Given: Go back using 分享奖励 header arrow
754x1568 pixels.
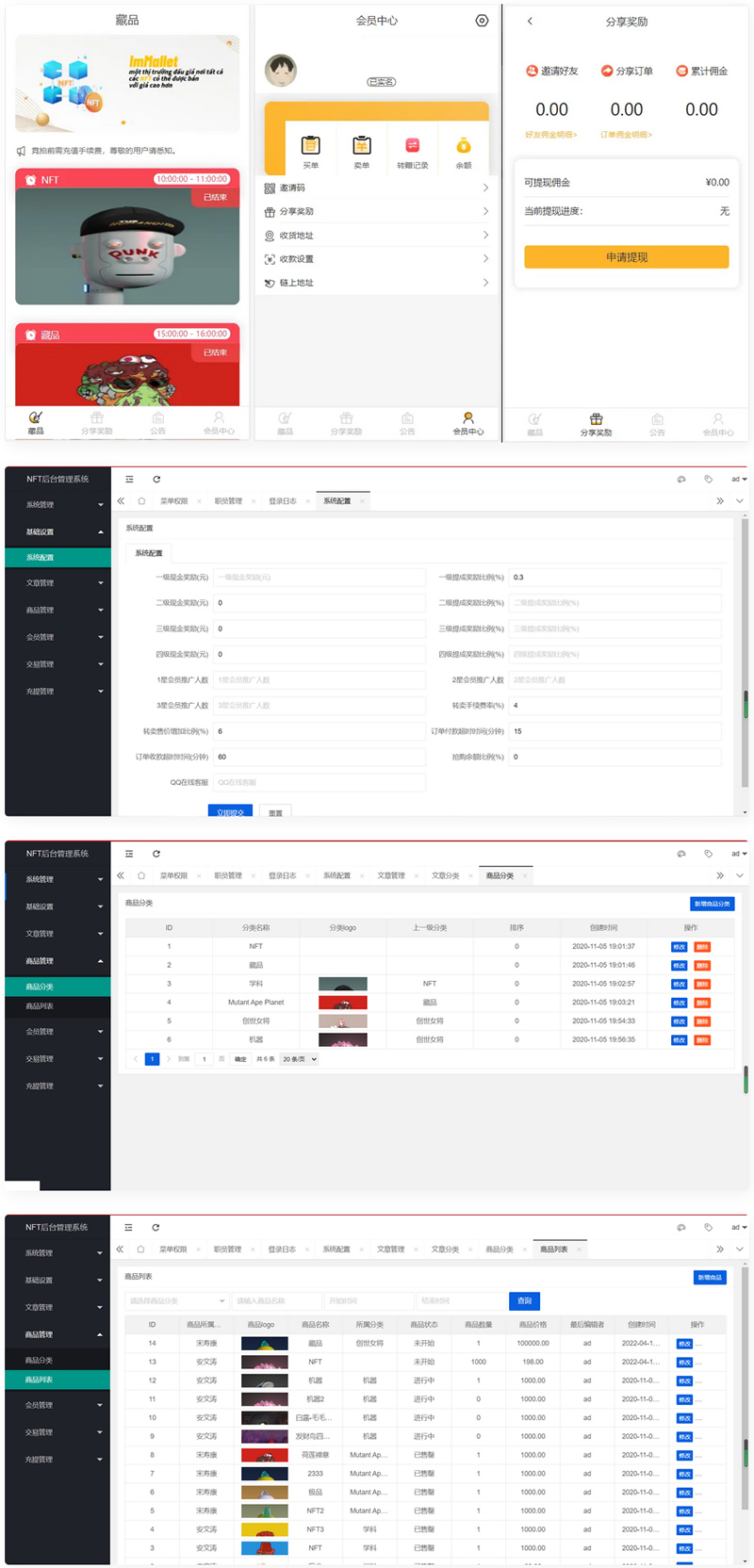Looking at the screenshot, I should (x=530, y=21).
